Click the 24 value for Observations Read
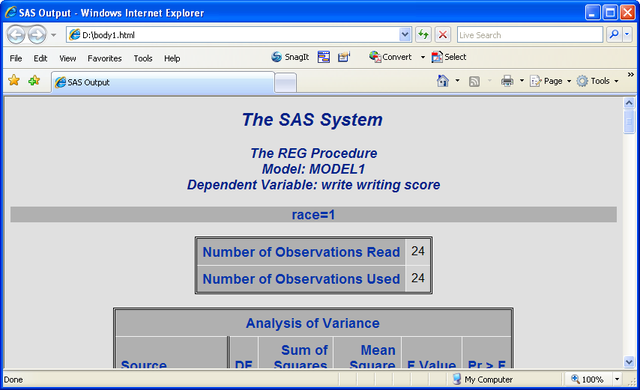 pos(418,251)
